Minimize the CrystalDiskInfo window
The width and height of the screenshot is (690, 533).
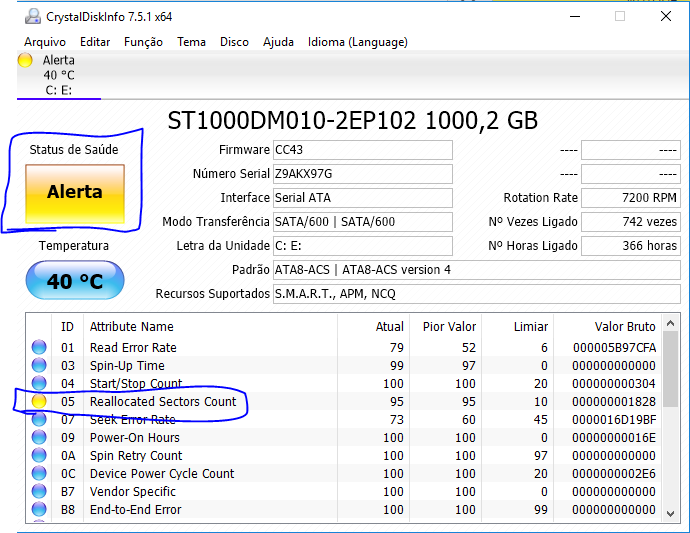point(575,17)
